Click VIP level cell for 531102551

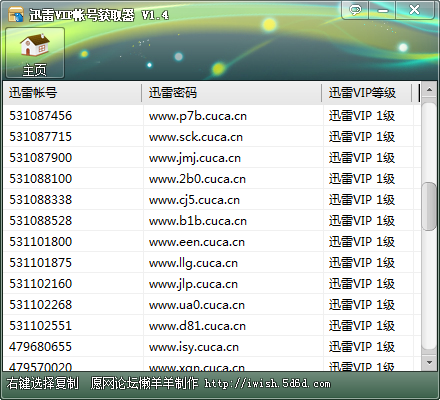click(x=362, y=326)
